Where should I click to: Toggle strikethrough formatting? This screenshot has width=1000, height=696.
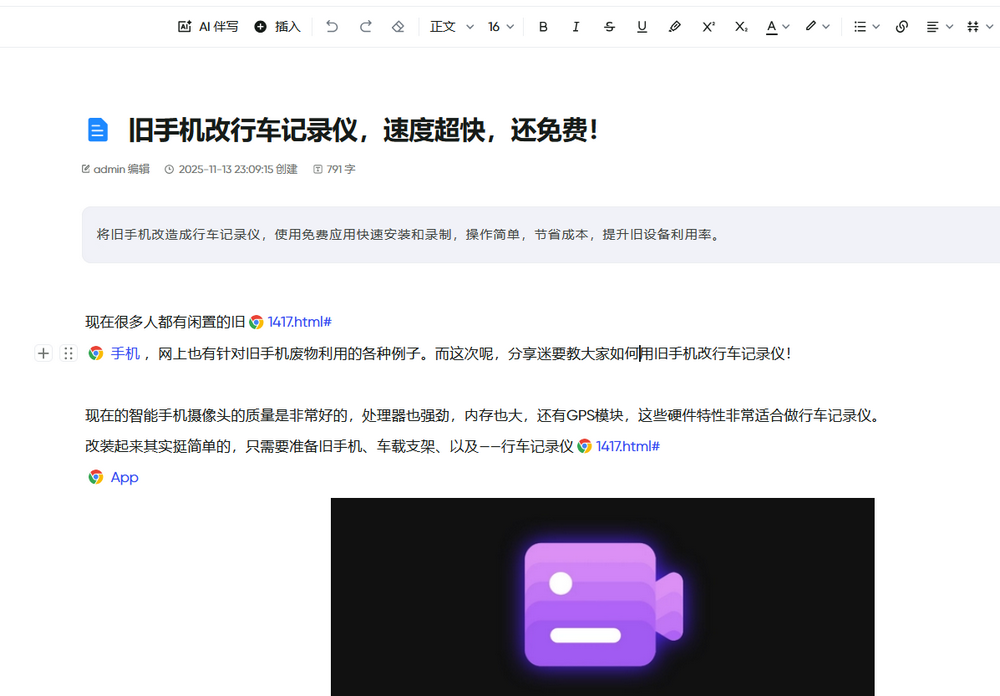(609, 27)
